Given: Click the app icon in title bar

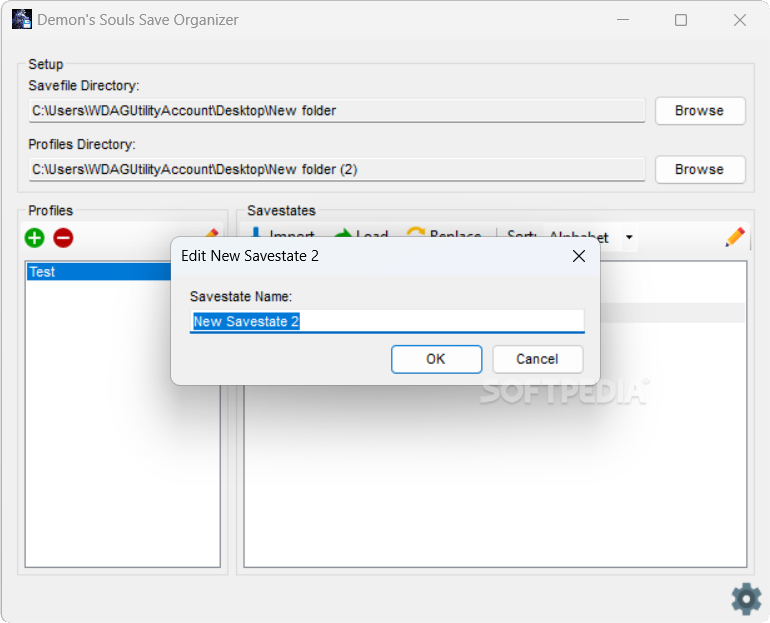Looking at the screenshot, I should [22, 20].
